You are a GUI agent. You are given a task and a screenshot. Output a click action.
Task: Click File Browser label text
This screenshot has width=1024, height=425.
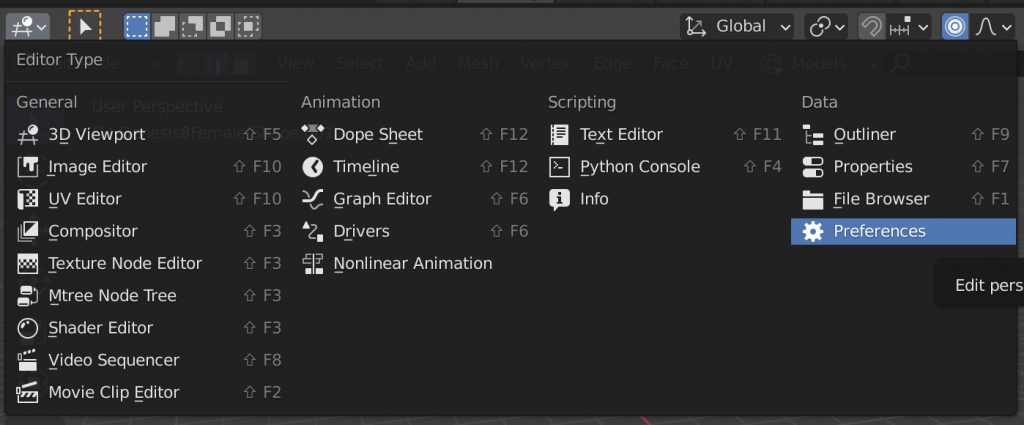click(x=881, y=198)
